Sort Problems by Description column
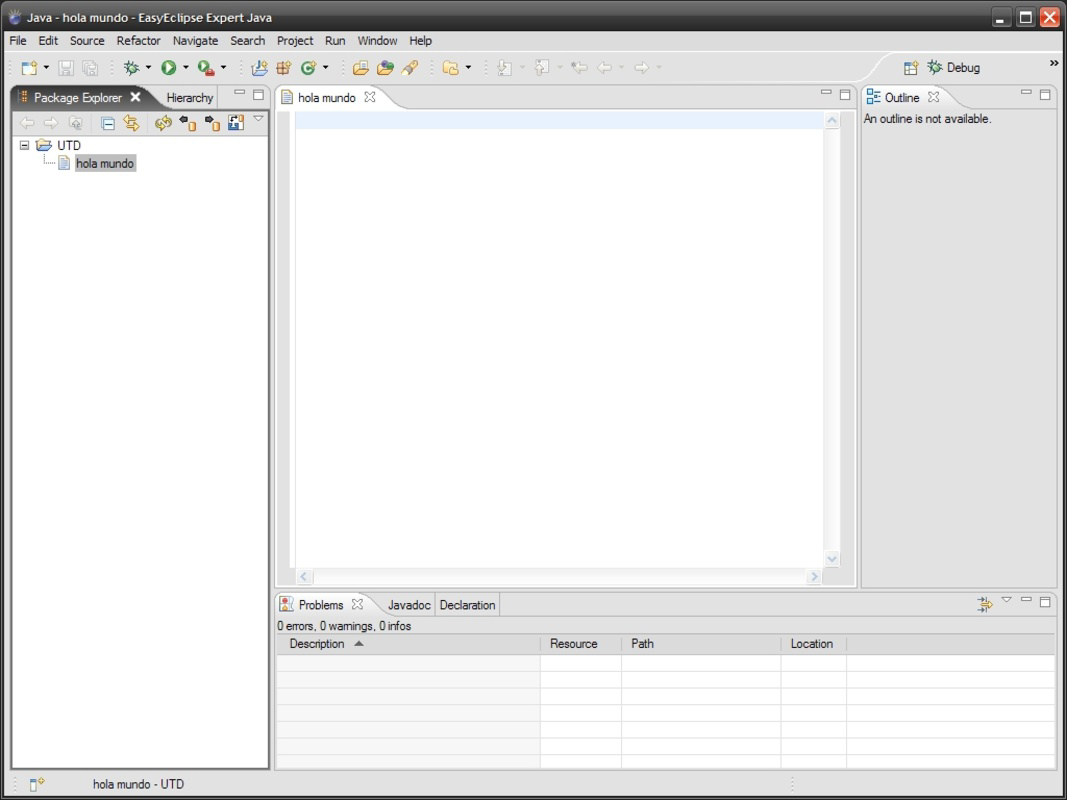Screen dimensions: 1067x800 pos(320,643)
